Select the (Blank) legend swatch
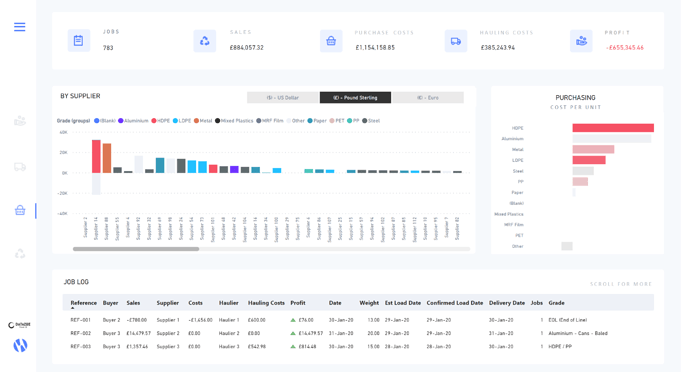690x372 pixels. pos(96,121)
